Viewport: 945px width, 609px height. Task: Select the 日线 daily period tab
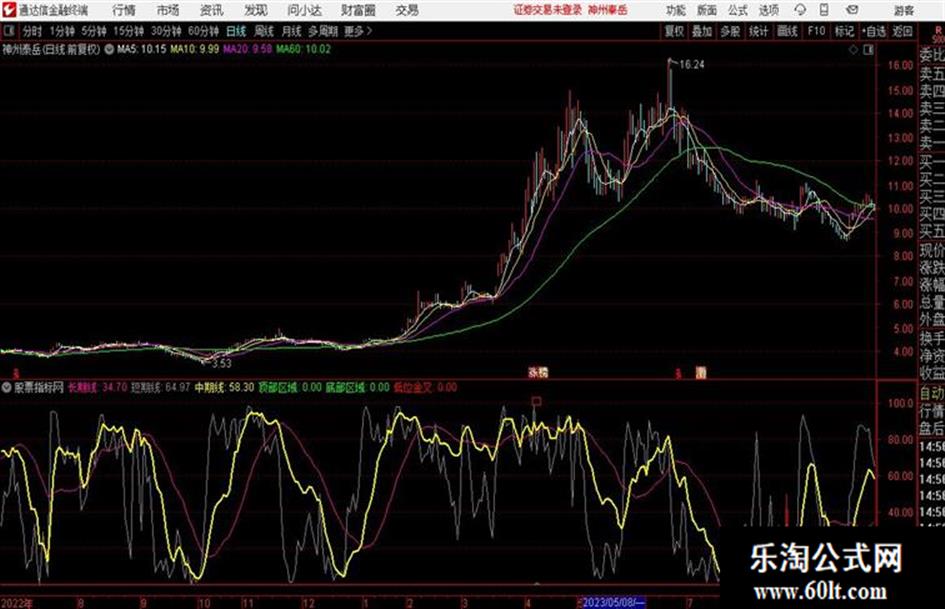click(236, 31)
